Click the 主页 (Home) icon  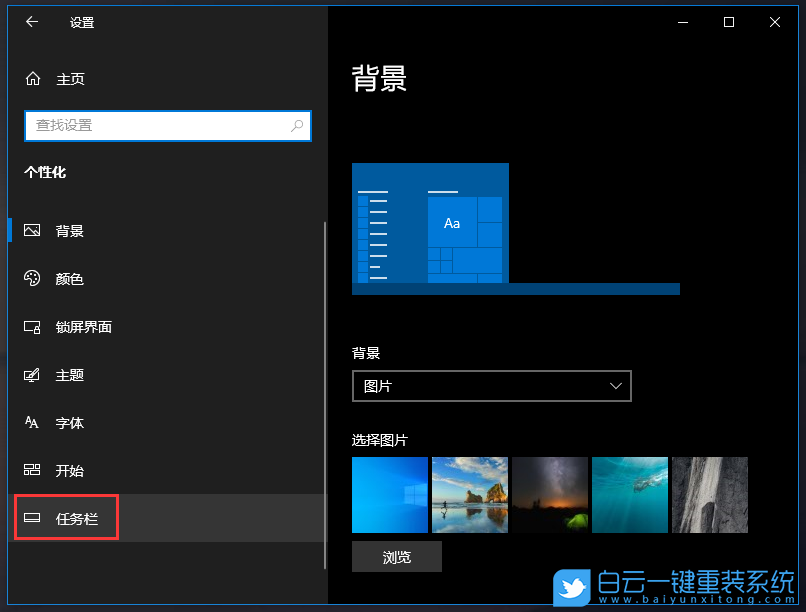(x=32, y=78)
